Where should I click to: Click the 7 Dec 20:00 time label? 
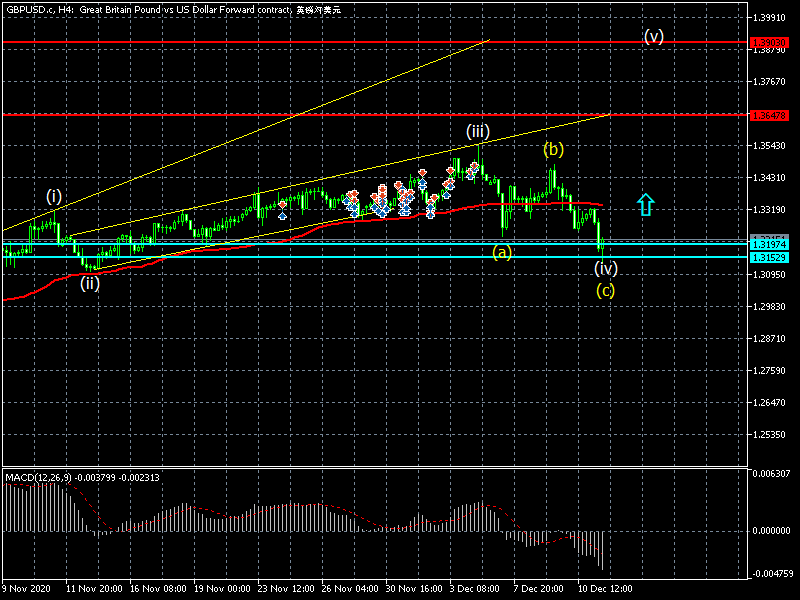click(x=539, y=588)
